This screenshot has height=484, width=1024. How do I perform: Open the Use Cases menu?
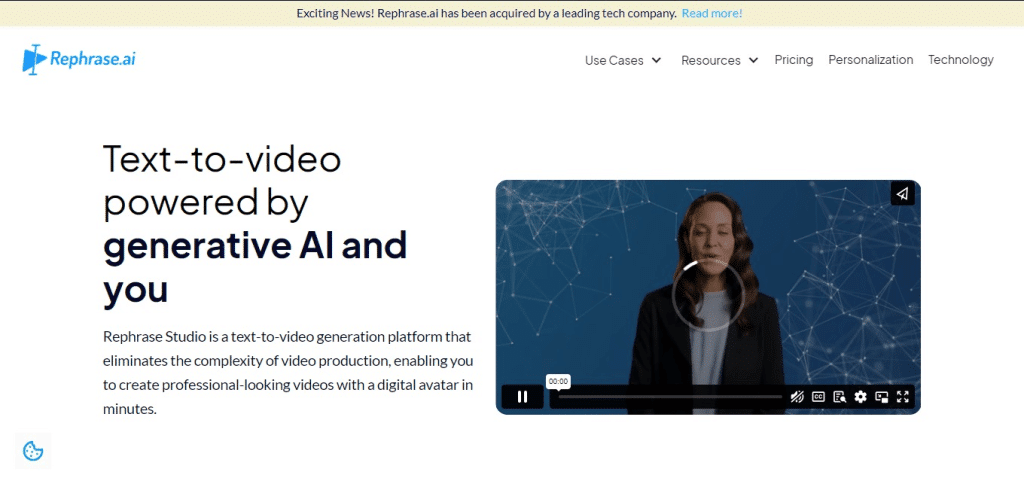click(614, 60)
